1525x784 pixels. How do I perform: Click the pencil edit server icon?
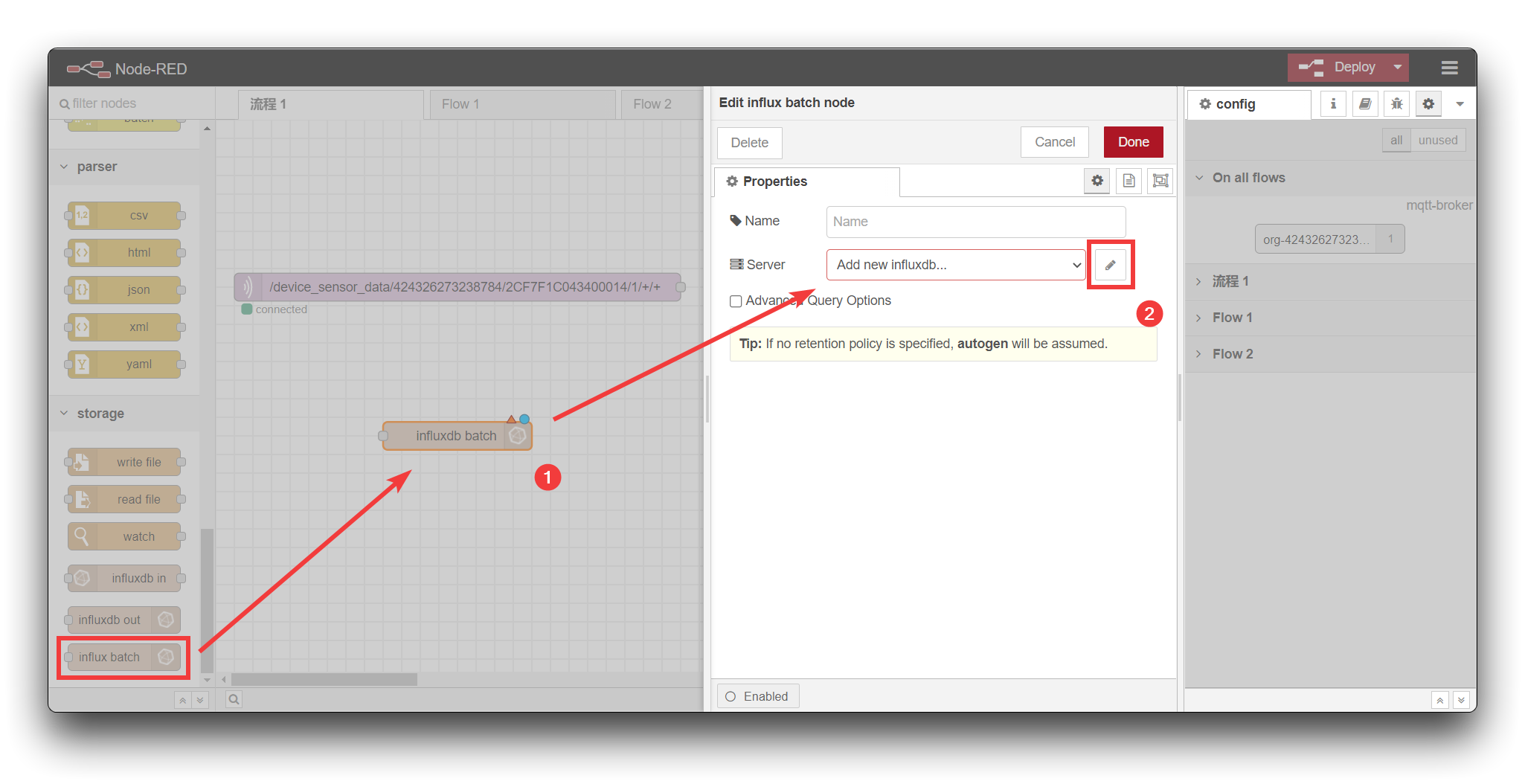(x=1110, y=265)
